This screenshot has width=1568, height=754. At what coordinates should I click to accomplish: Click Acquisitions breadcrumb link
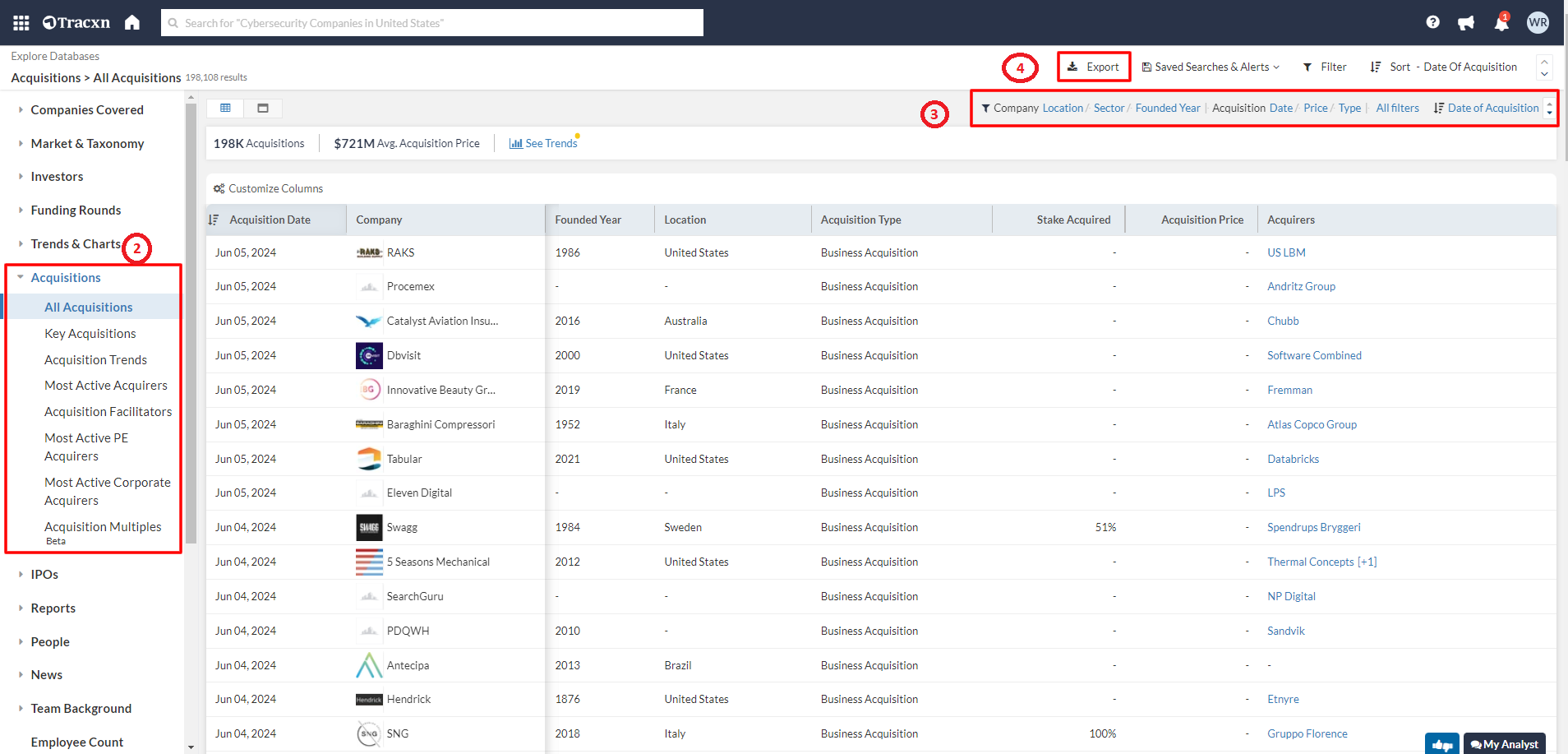pyautogui.click(x=46, y=77)
